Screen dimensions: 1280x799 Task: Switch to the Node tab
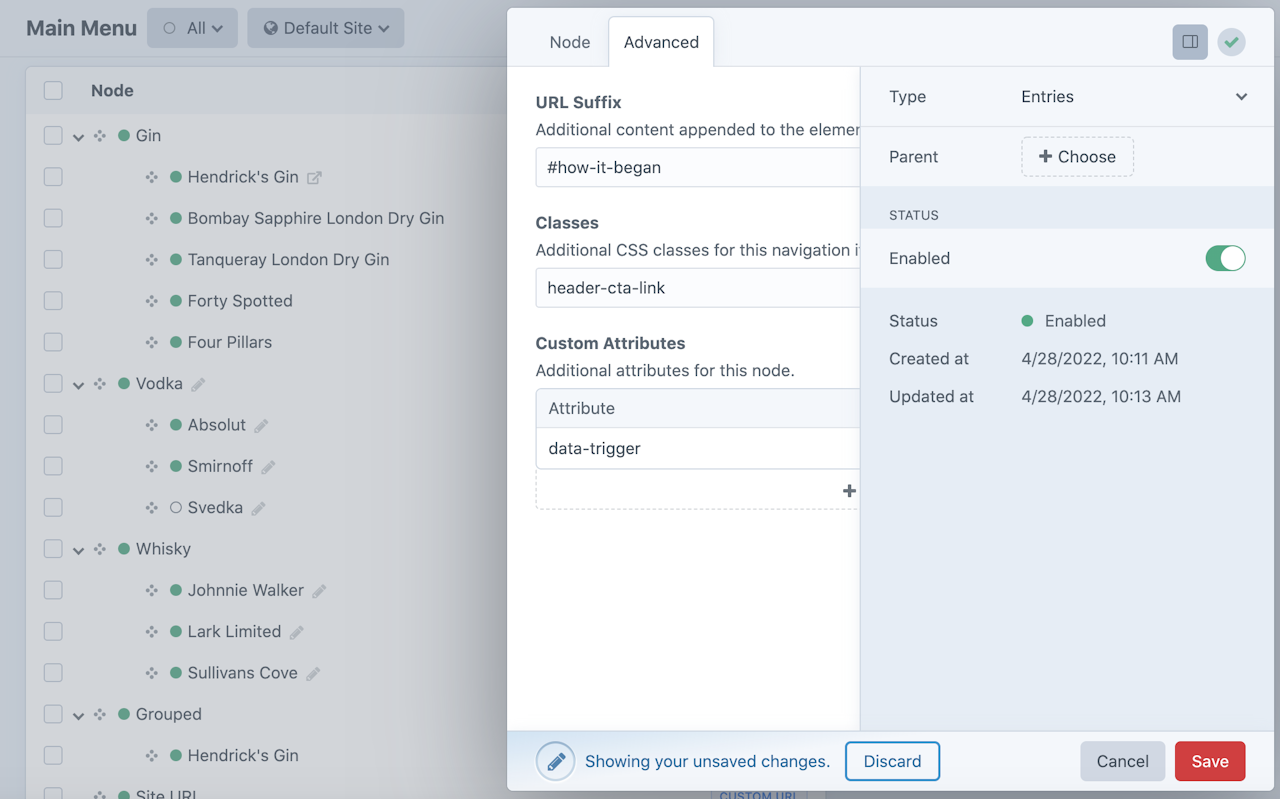pyautogui.click(x=570, y=42)
